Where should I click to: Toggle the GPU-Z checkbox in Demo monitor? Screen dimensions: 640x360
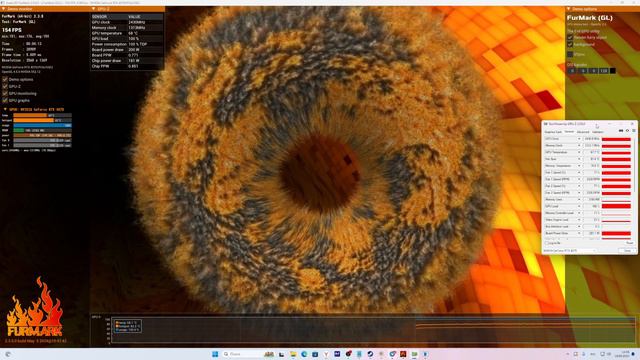[5, 87]
